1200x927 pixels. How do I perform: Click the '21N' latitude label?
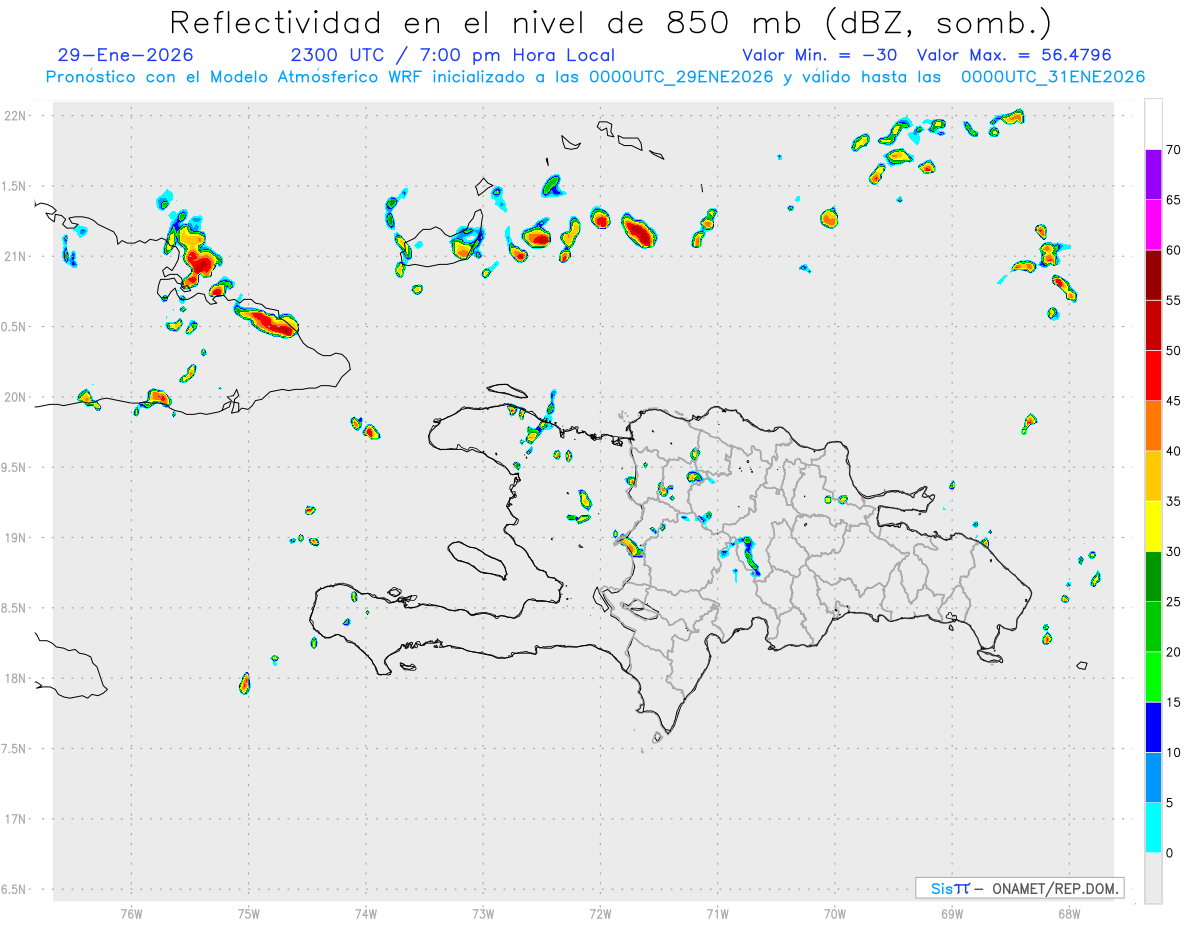17,257
